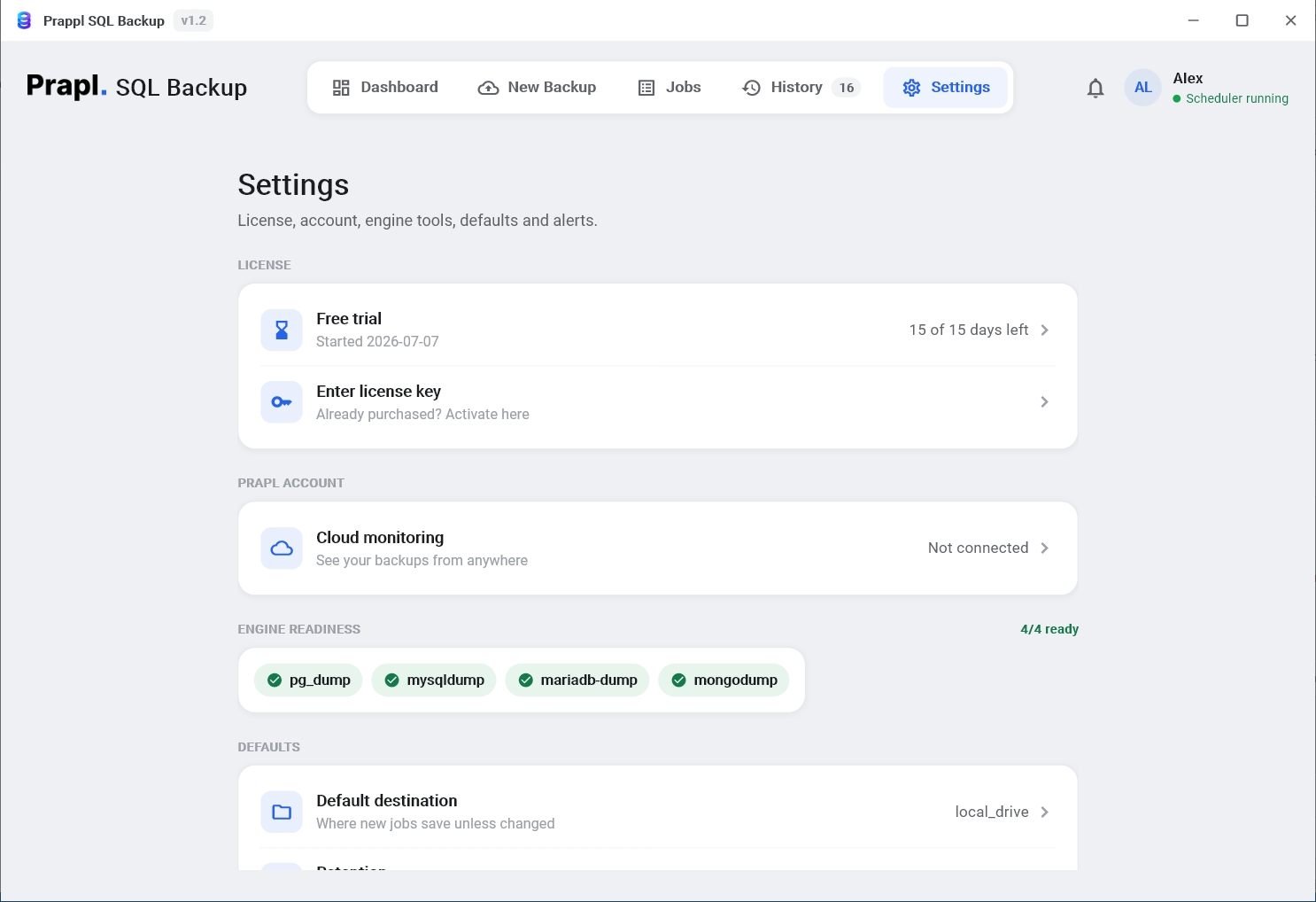Click 'See your backups from anywhere' text
The image size is (1316, 902).
click(422, 561)
